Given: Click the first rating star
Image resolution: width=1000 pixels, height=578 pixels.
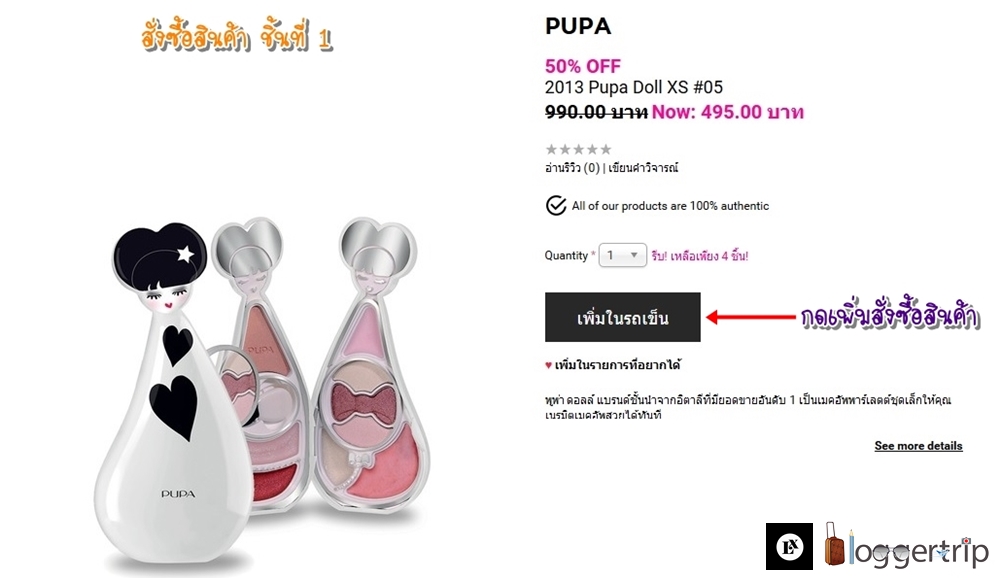Looking at the screenshot, I should coord(551,149).
